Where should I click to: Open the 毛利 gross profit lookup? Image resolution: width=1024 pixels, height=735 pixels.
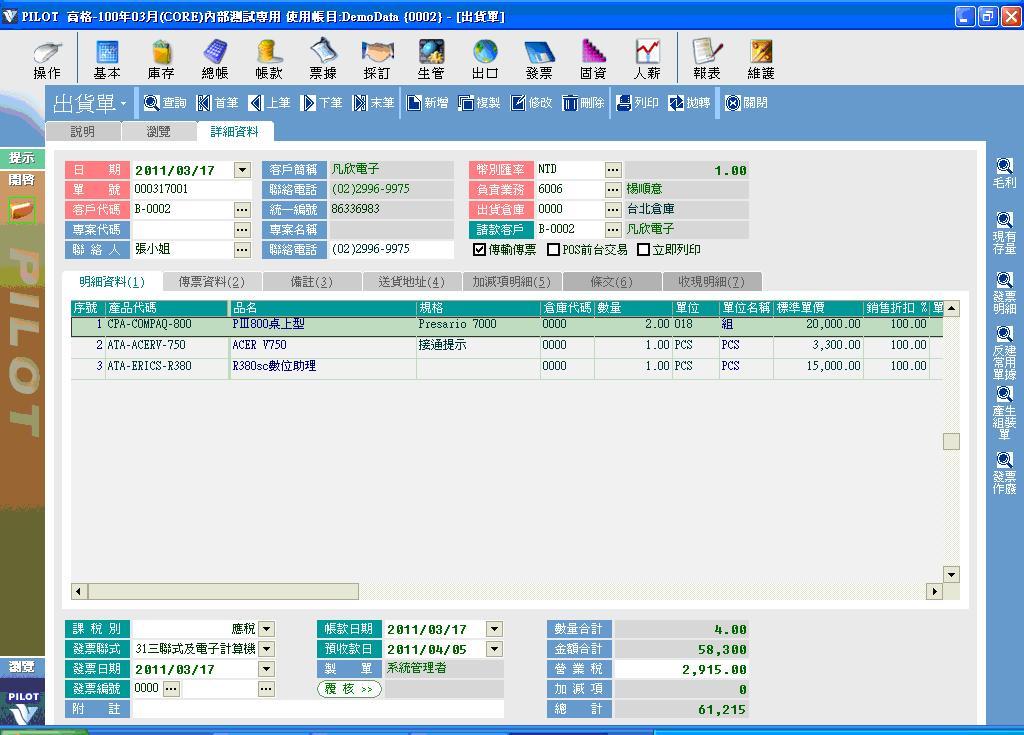point(1004,173)
